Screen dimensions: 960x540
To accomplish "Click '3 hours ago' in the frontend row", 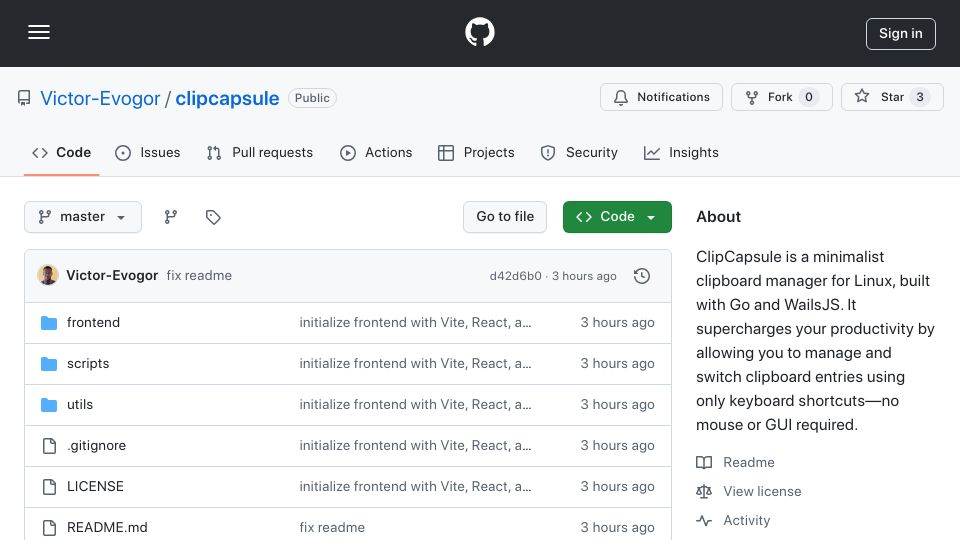I will pos(617,323).
